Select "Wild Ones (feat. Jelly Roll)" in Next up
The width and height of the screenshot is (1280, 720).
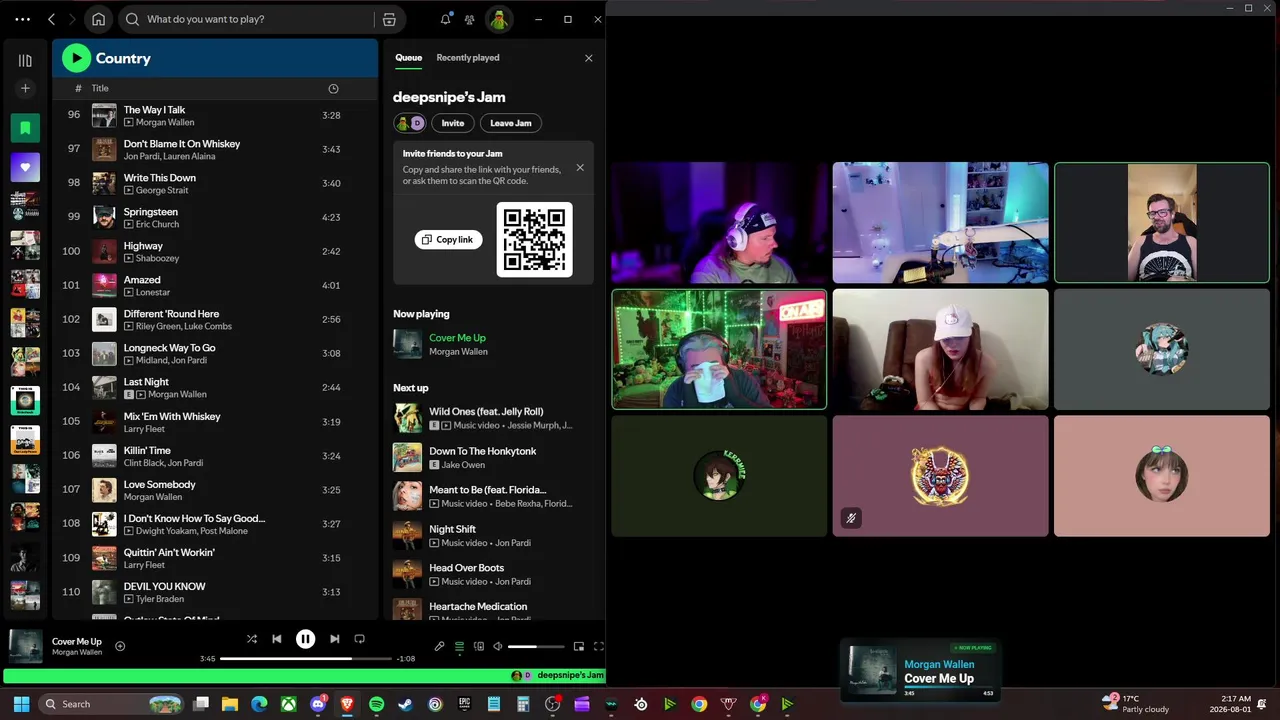pos(486,412)
